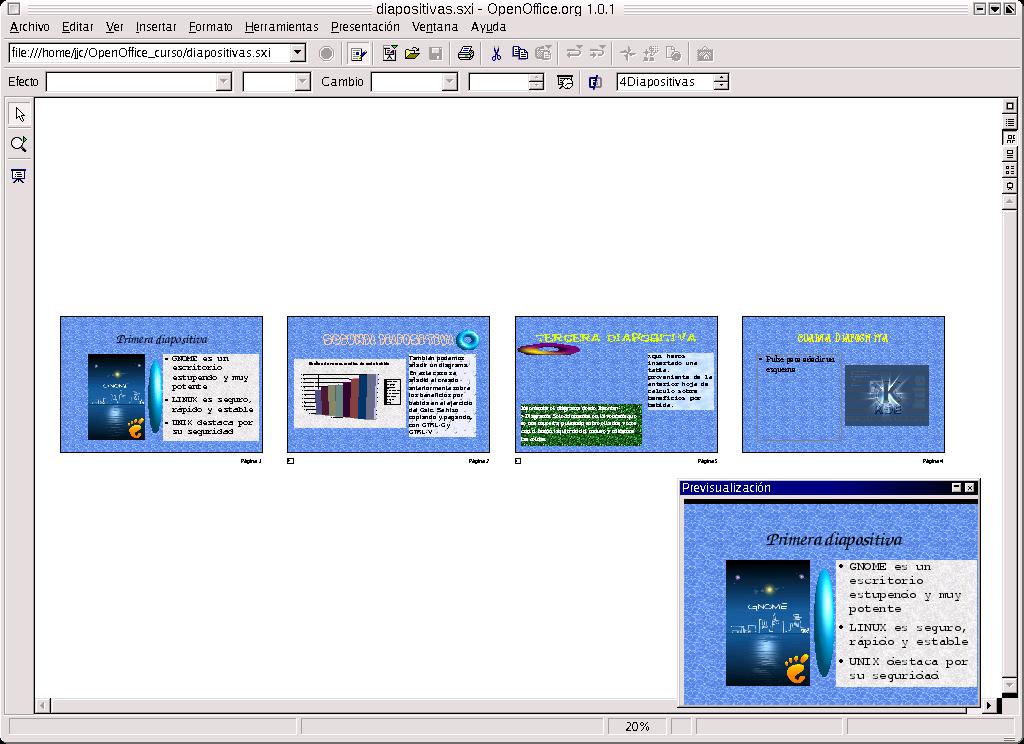This screenshot has width=1024, height=744.
Task: Switch to Drawing view at top right
Action: point(1010,106)
